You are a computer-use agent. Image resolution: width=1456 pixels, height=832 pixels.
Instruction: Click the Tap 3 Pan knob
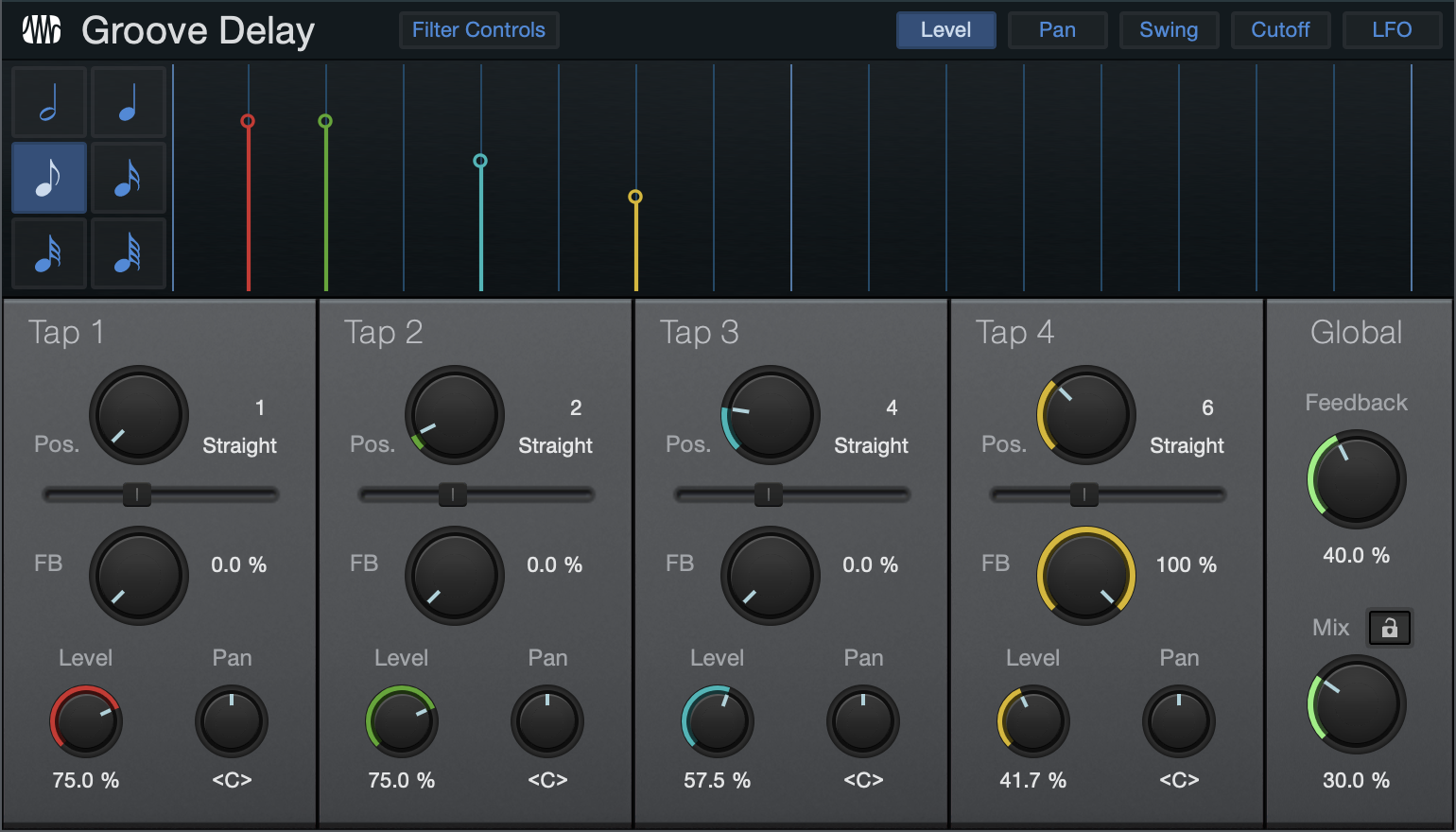(x=863, y=721)
